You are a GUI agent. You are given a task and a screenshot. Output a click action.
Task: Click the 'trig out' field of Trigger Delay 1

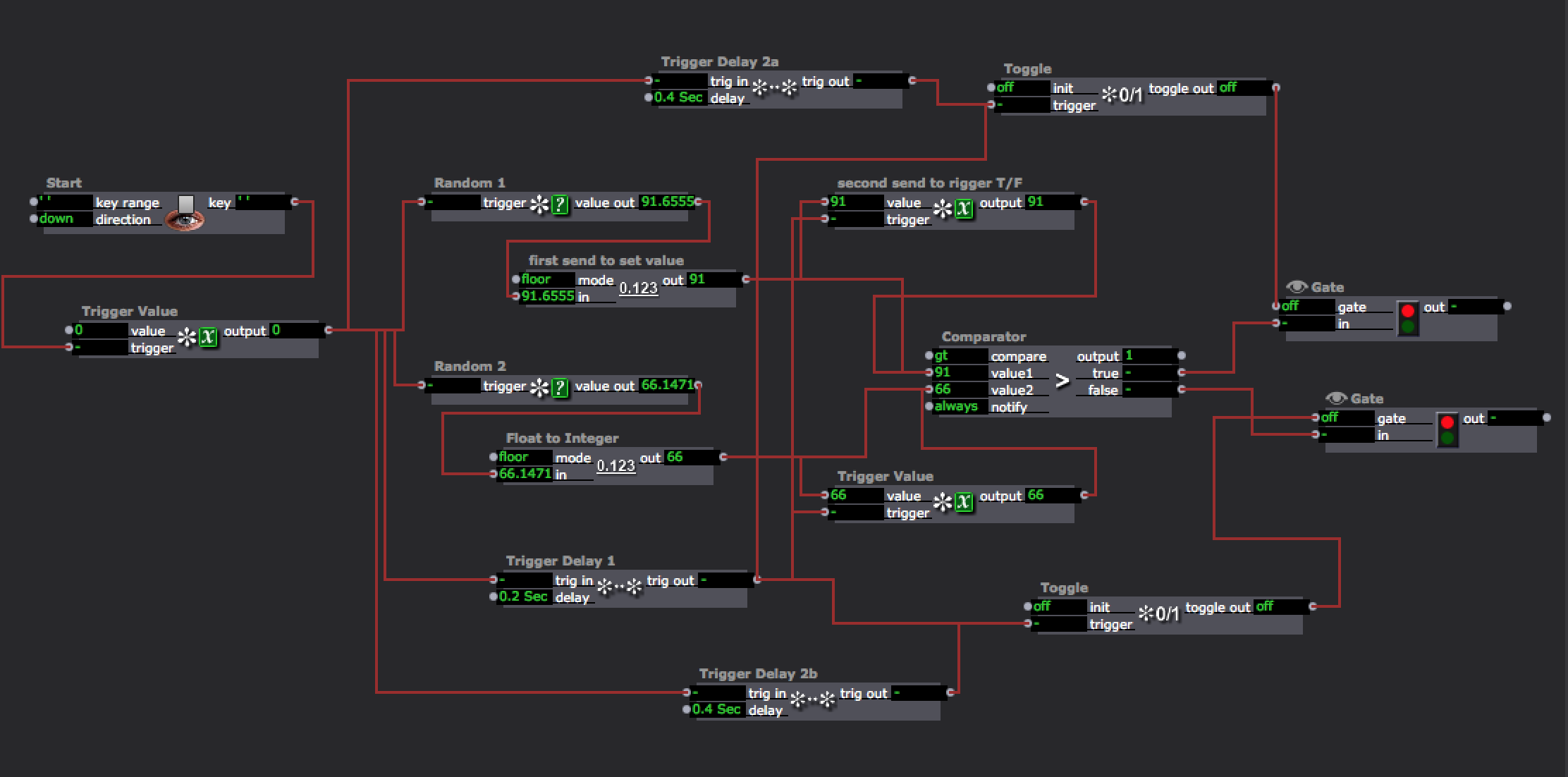[x=726, y=580]
